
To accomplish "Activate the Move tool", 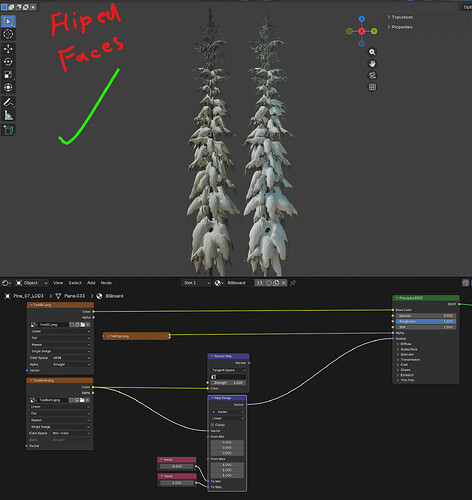I will point(8,49).
